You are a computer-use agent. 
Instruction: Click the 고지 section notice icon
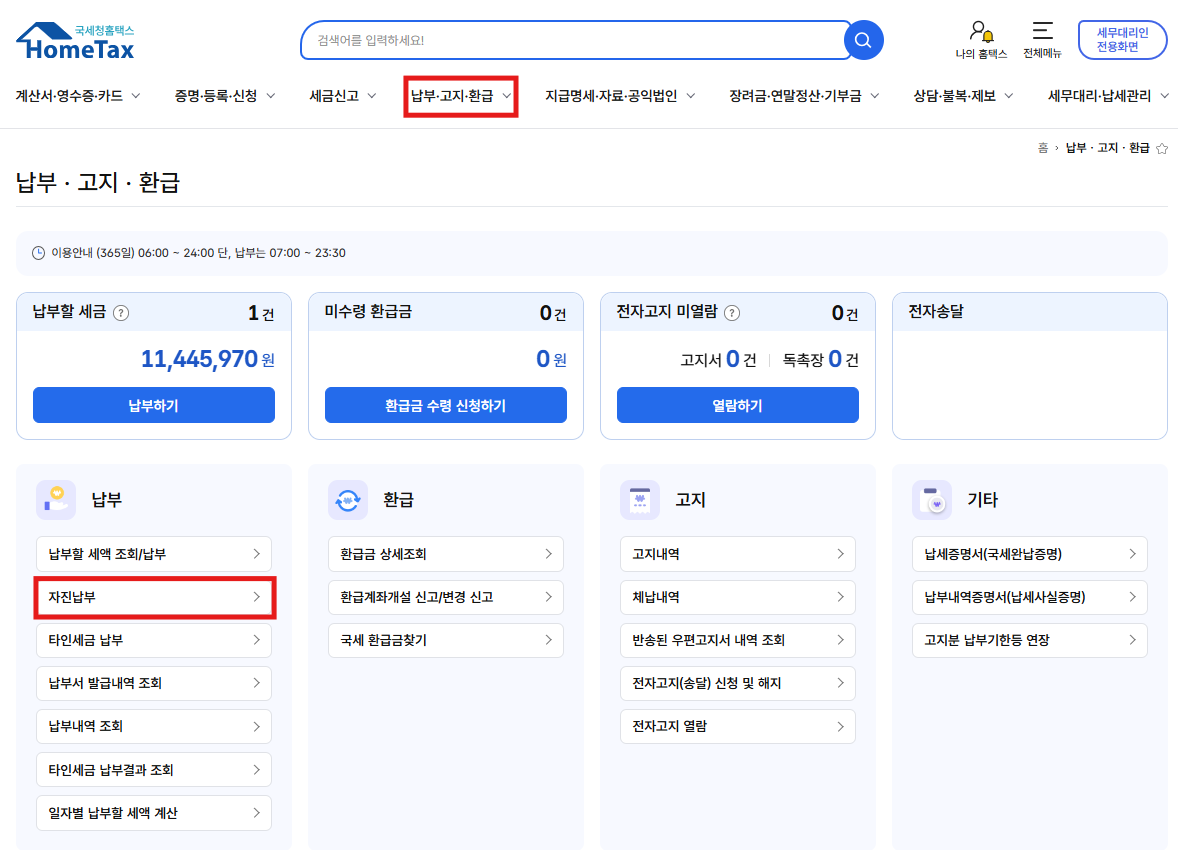click(639, 500)
